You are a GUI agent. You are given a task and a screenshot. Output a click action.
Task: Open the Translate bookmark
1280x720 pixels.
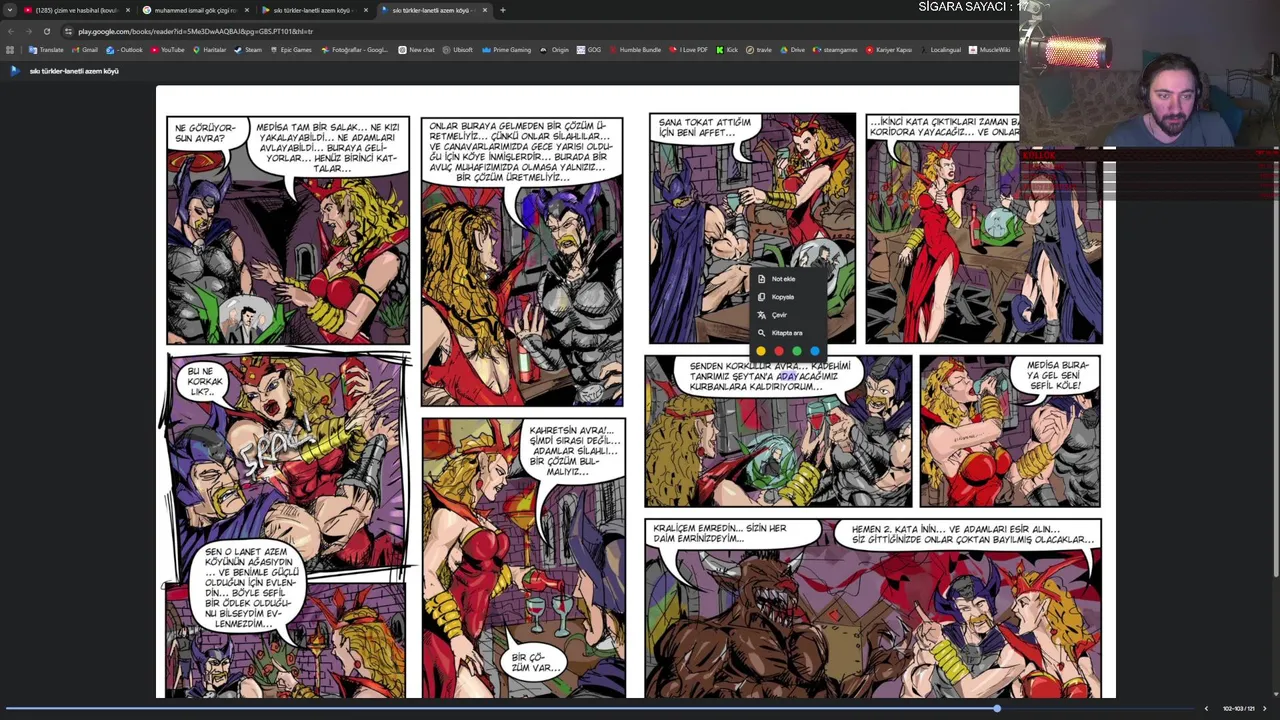pyautogui.click(x=46, y=50)
